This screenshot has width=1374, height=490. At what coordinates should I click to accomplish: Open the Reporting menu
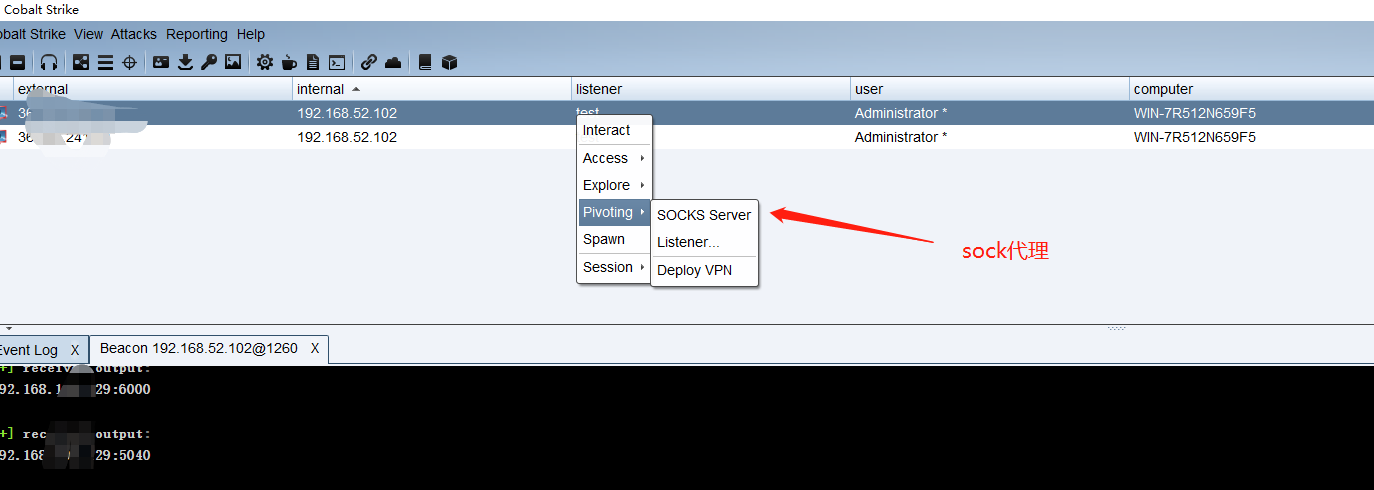tap(197, 34)
